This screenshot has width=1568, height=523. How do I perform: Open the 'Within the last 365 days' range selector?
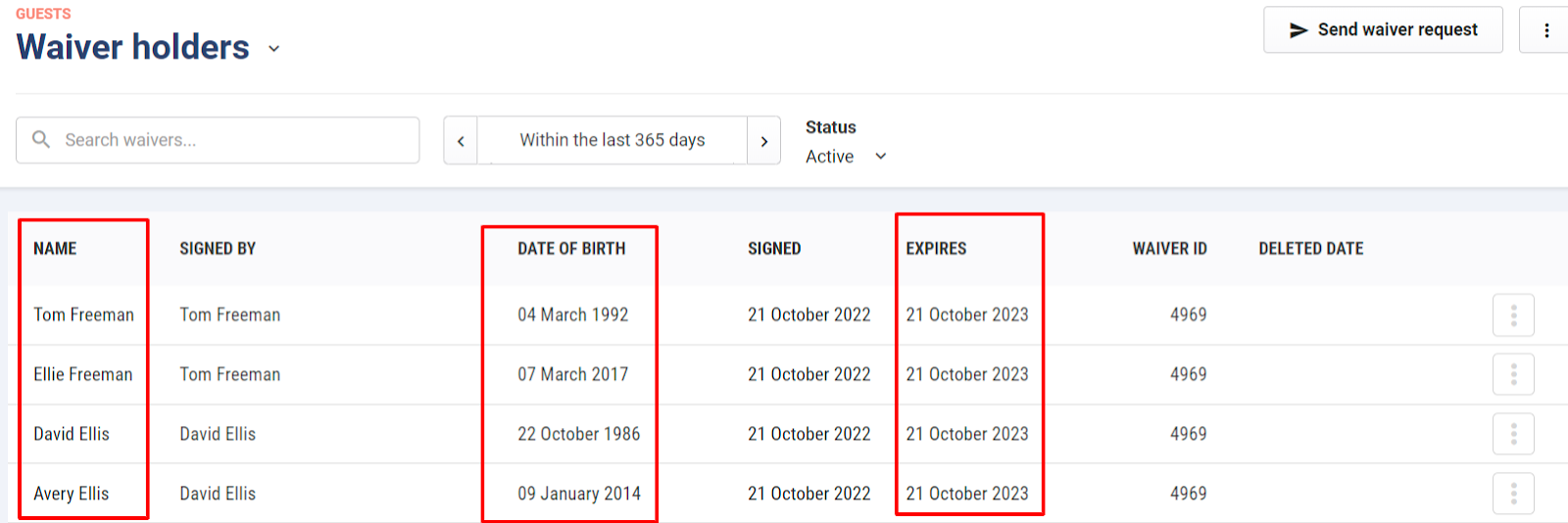tap(612, 140)
